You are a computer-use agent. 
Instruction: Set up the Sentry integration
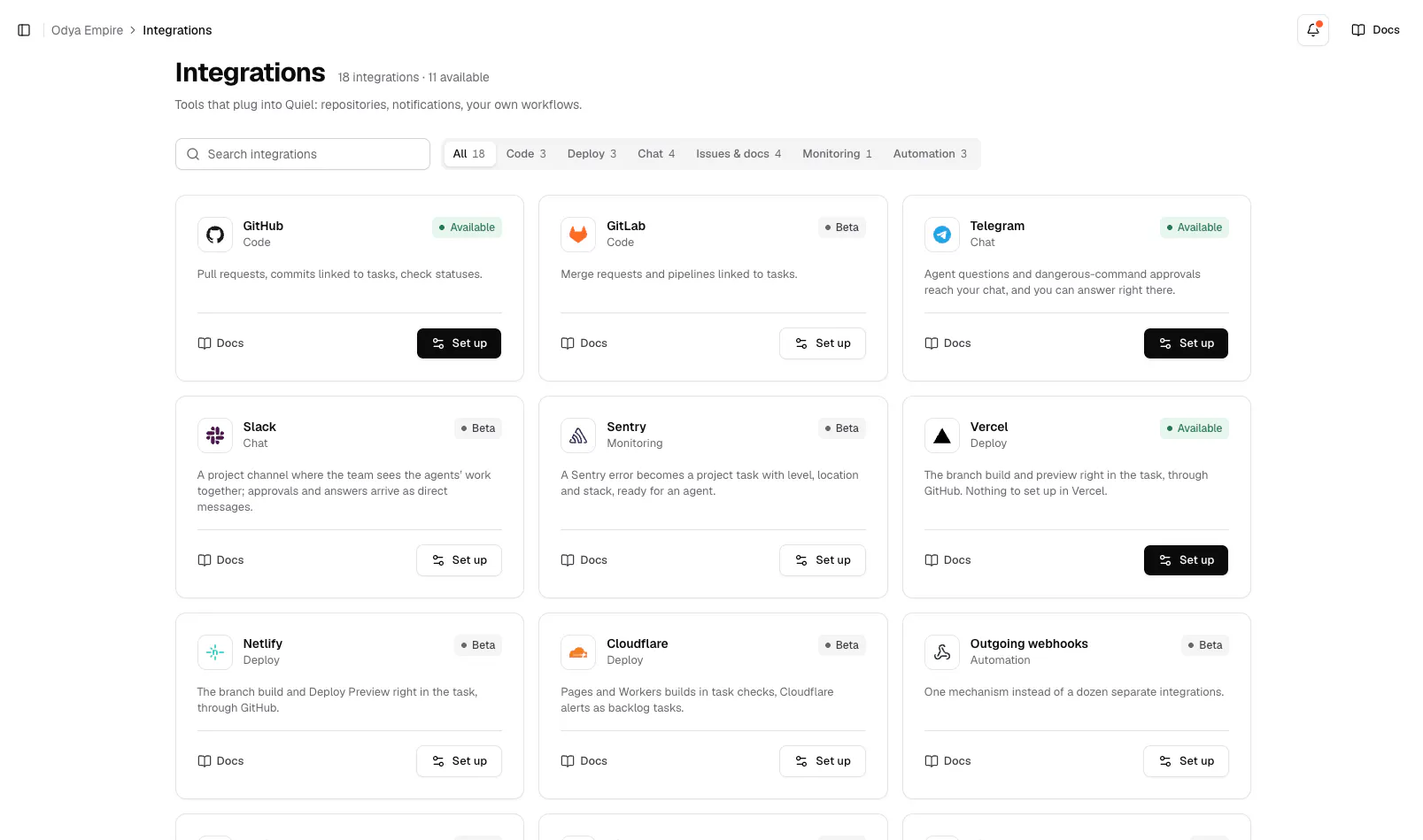click(x=823, y=560)
